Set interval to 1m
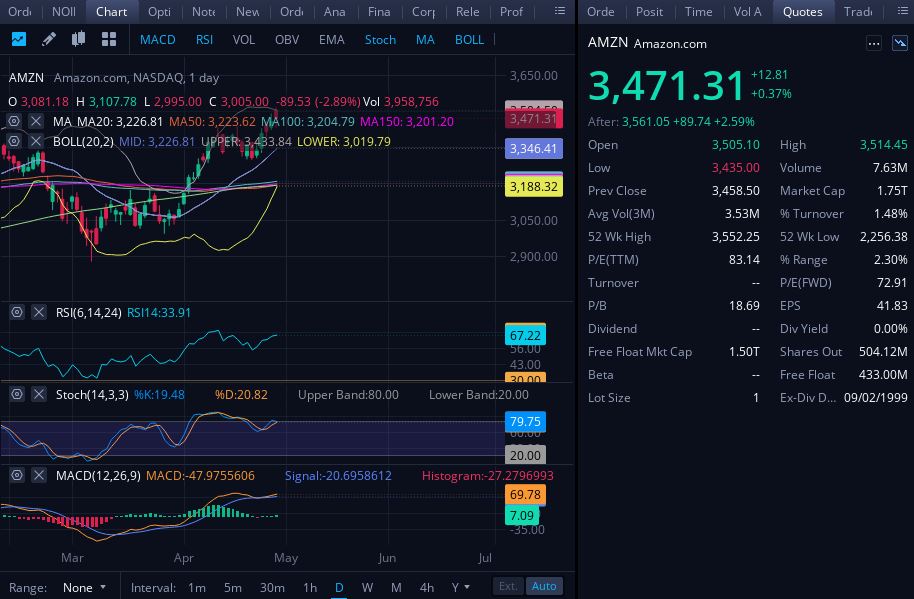Image resolution: width=914 pixels, height=599 pixels. tap(196, 587)
